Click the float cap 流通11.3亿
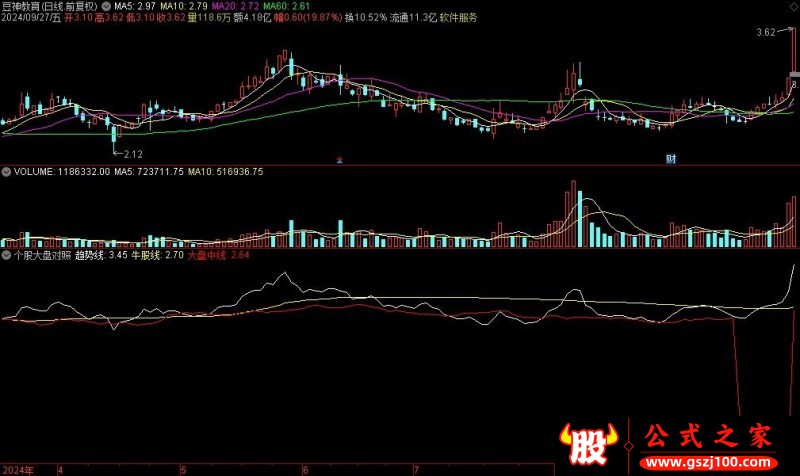800x476 pixels. [413, 18]
